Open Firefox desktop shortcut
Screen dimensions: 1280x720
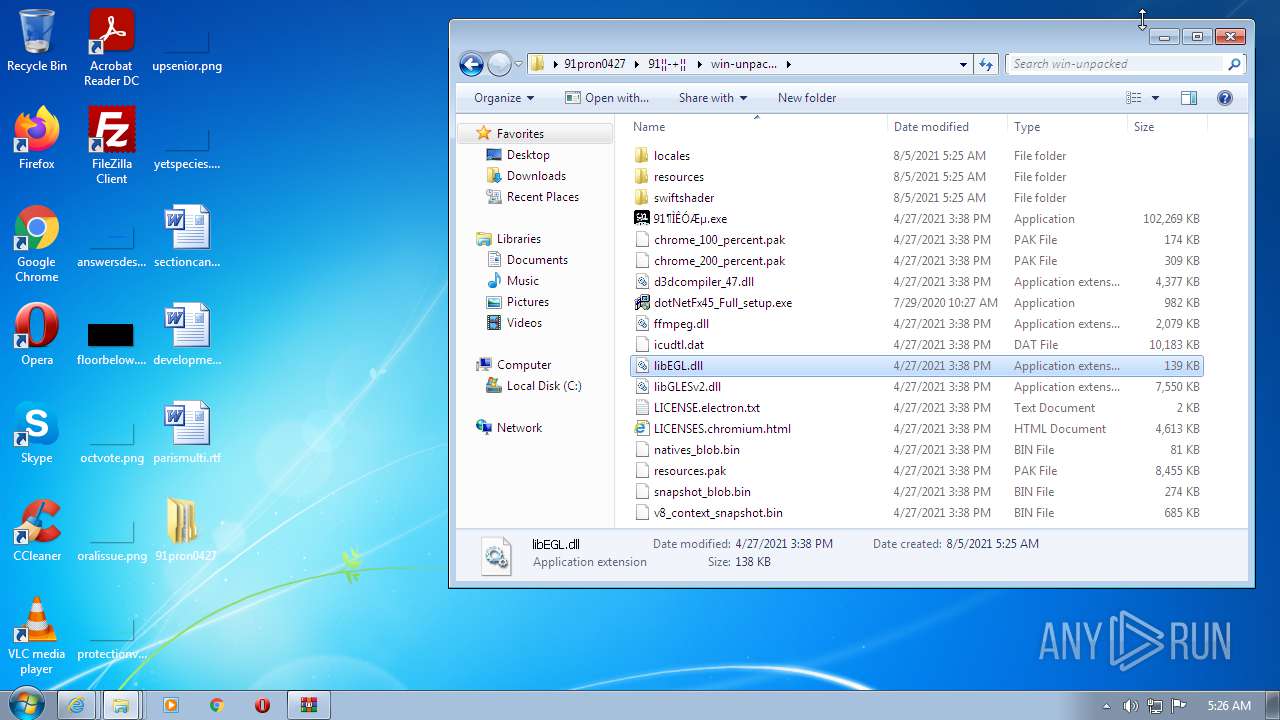(x=37, y=139)
